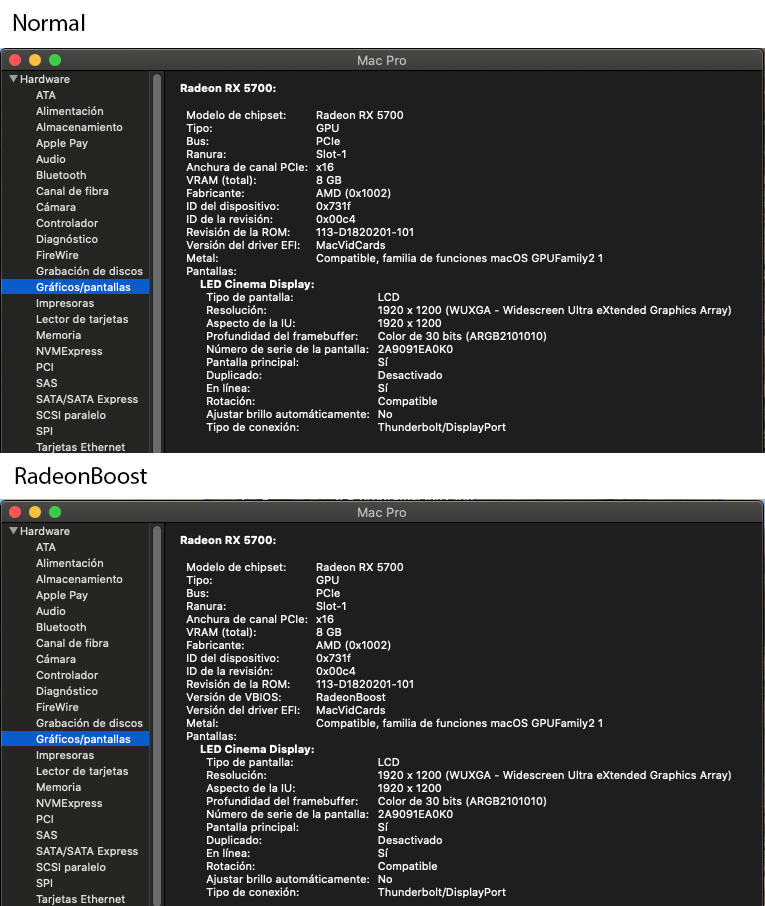Choose Apple Pay in the RadeonBoost window sidebar
Screen dimensions: 765x906
click(62, 595)
